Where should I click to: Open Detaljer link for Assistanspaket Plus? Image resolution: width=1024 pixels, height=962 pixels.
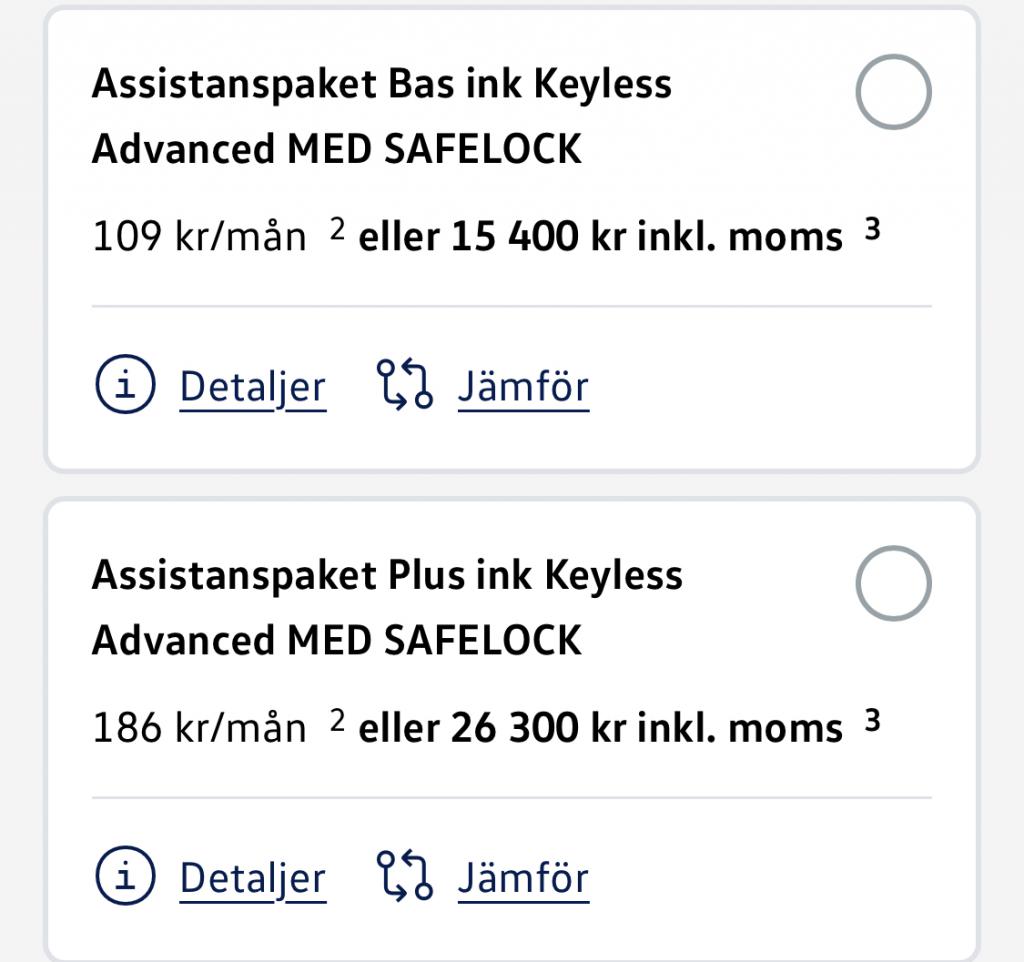coord(253,879)
